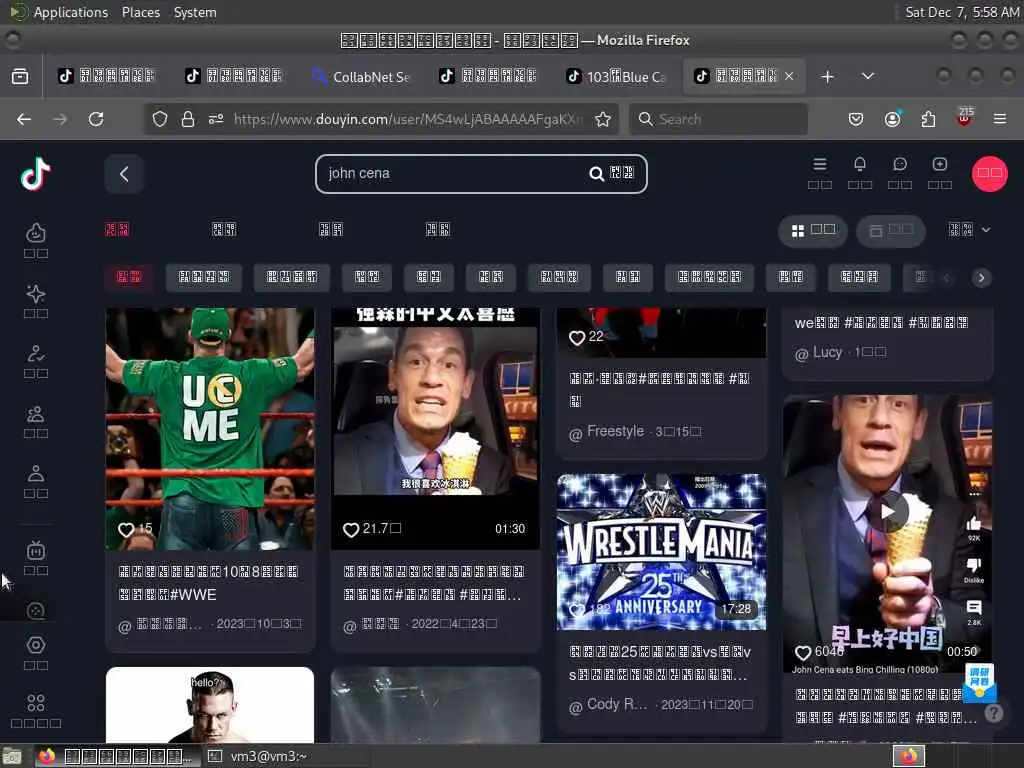Open the System menu

click(195, 12)
